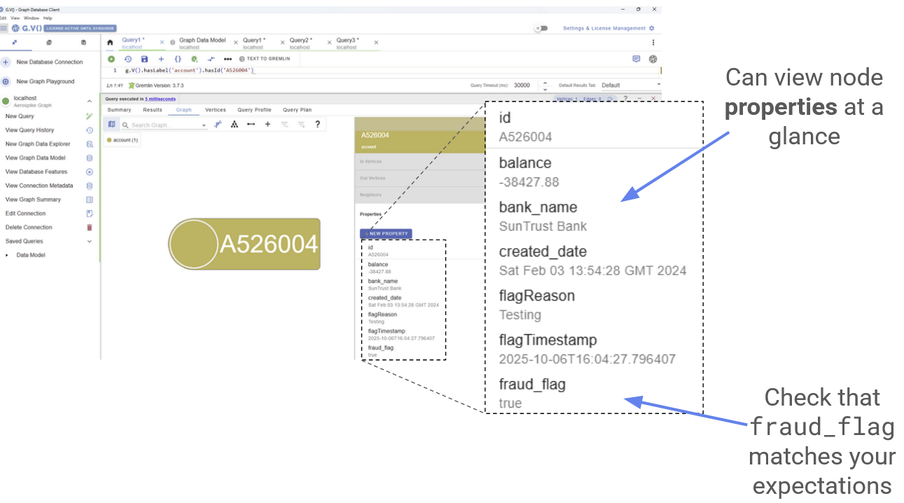Open the Default Results Tab dropdown
This screenshot has height=503, width=904.
tap(628, 86)
